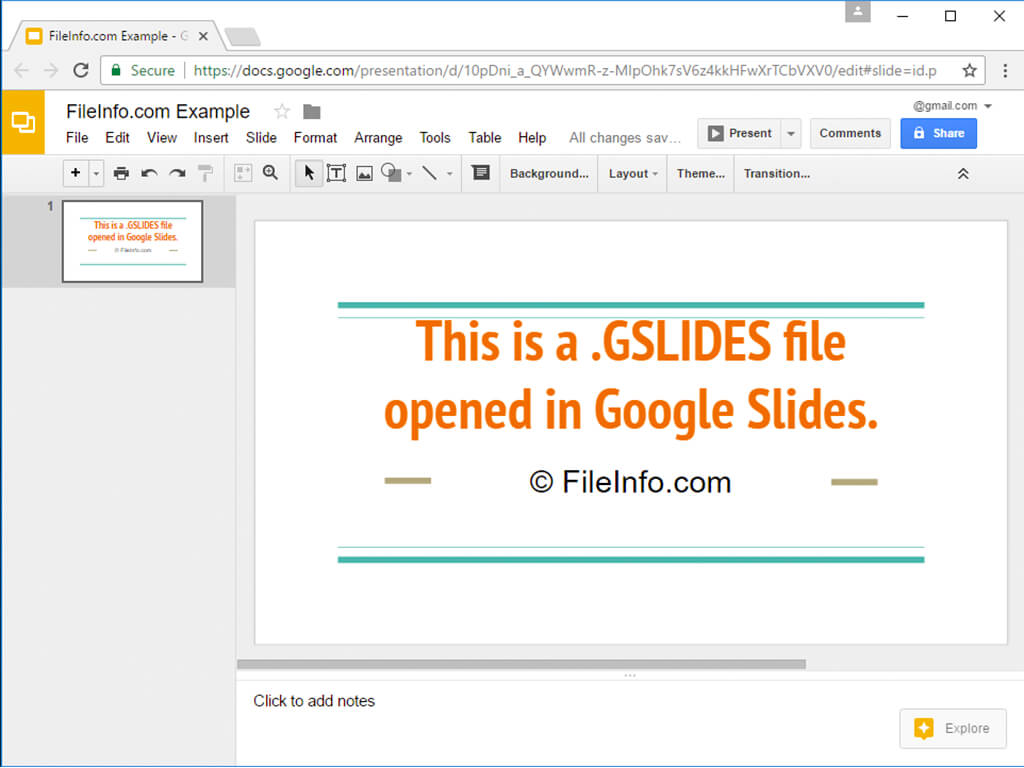Screen dimensions: 1024x768
Task: Click the notes pane resize handle dots
Action: [x=630, y=675]
